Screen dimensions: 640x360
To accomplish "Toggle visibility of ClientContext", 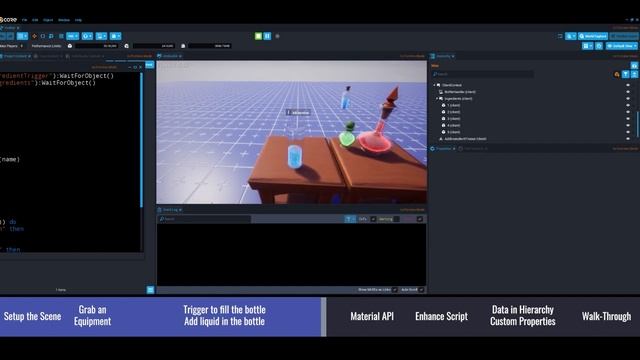I will point(628,85).
